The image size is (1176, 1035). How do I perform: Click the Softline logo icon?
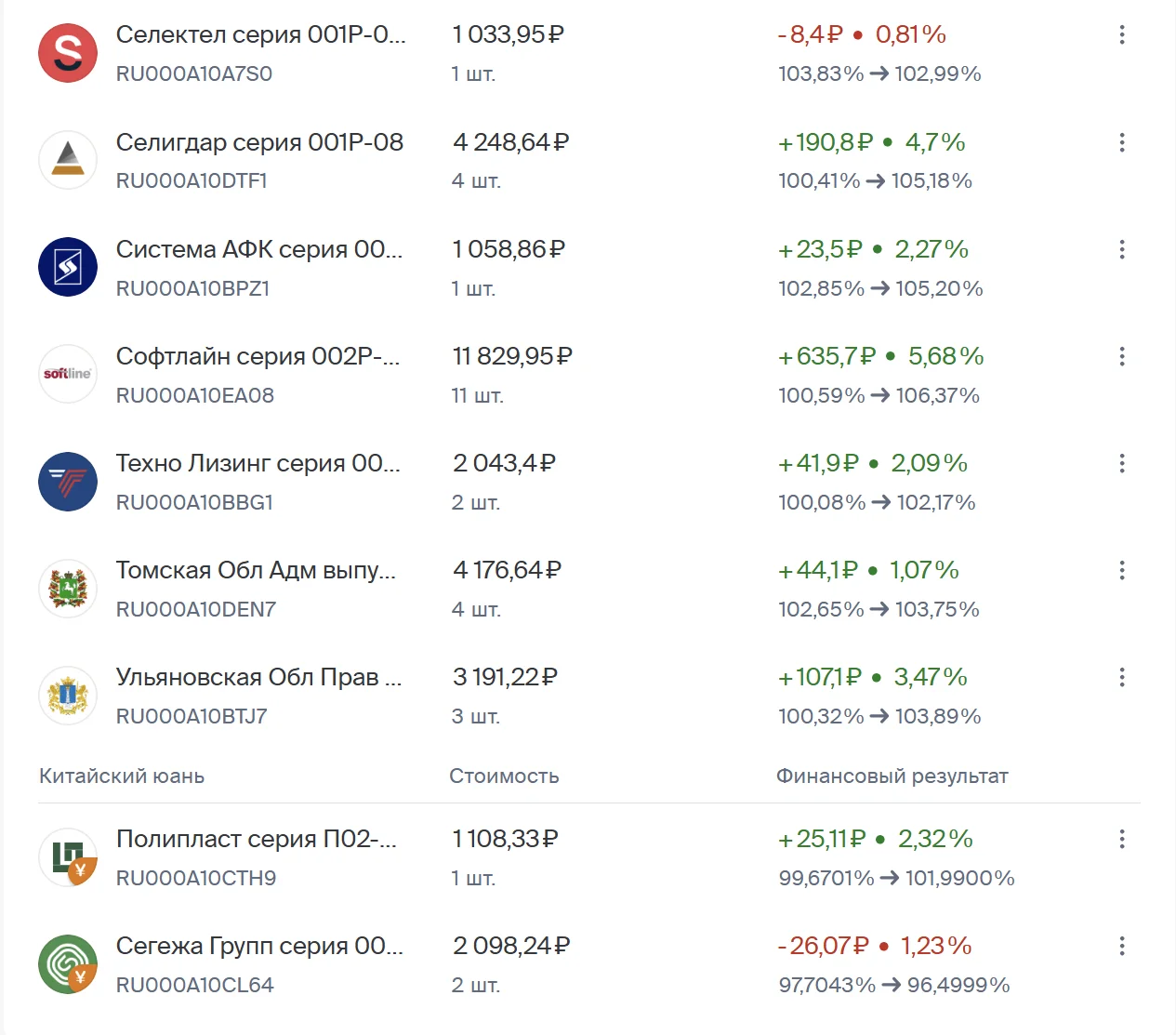pos(68,374)
